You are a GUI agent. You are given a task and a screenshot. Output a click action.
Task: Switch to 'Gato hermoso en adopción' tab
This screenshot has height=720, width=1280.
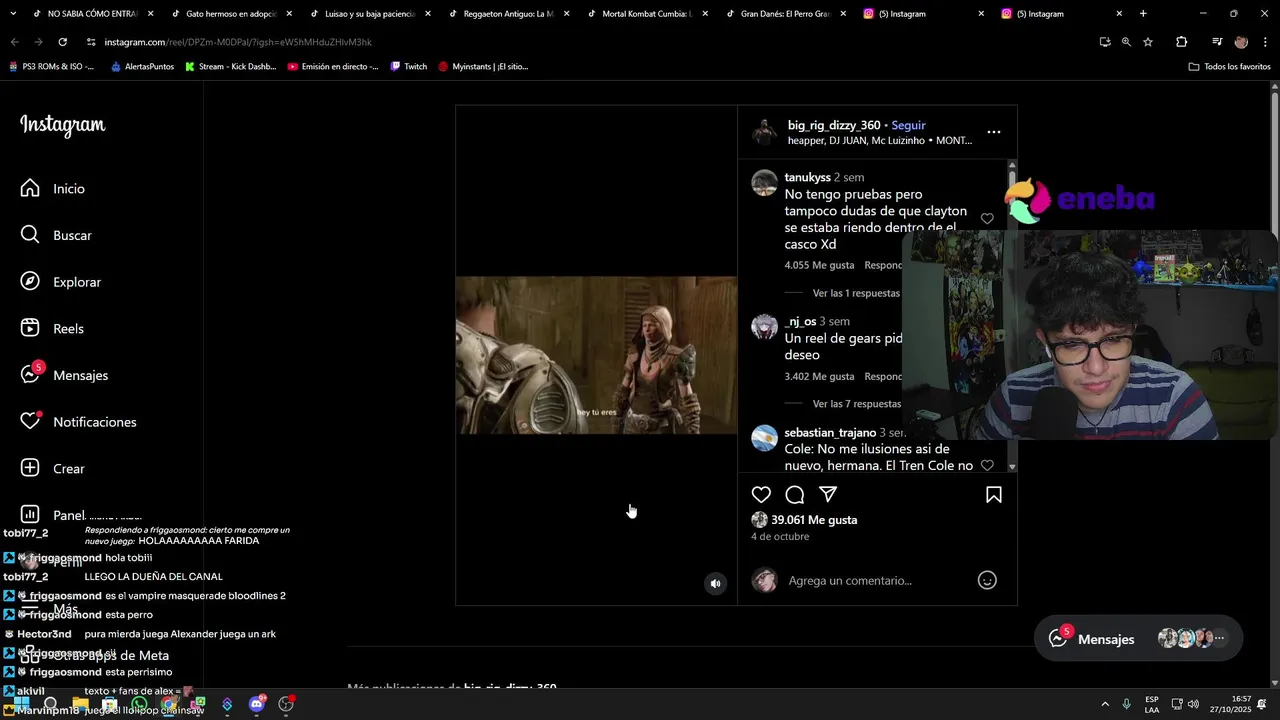point(231,14)
